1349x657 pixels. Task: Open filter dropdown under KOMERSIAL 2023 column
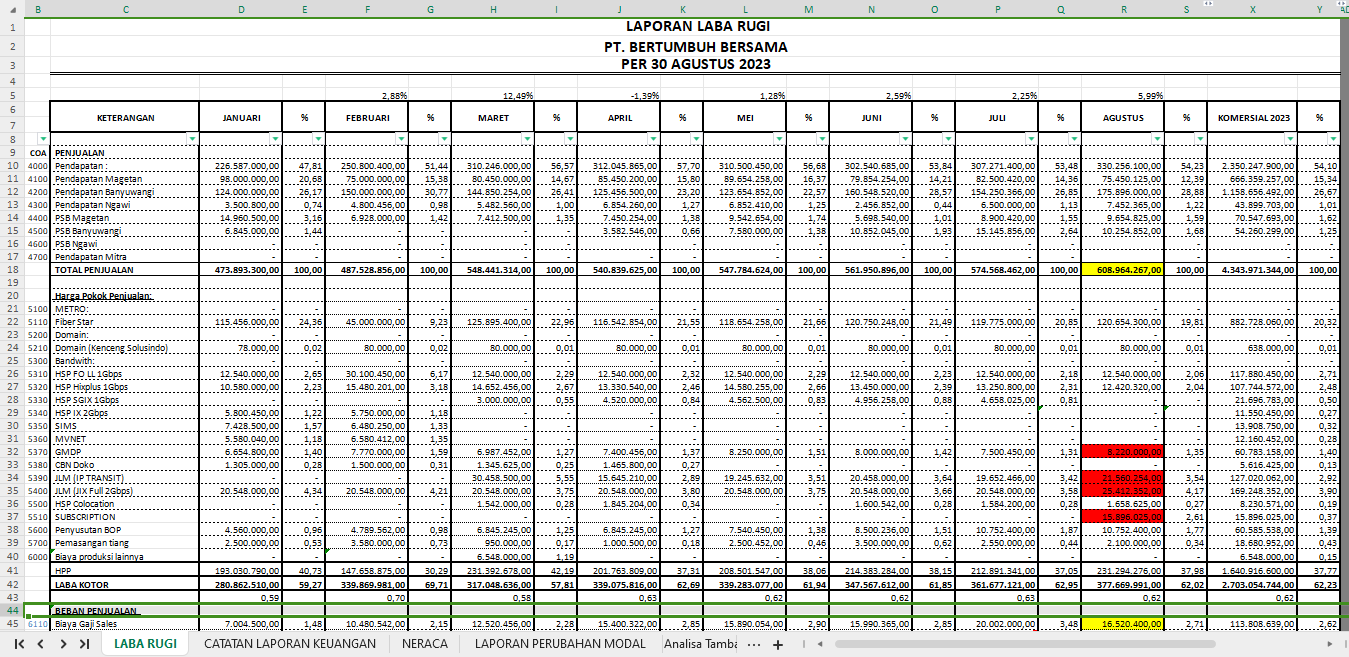(x=1290, y=138)
